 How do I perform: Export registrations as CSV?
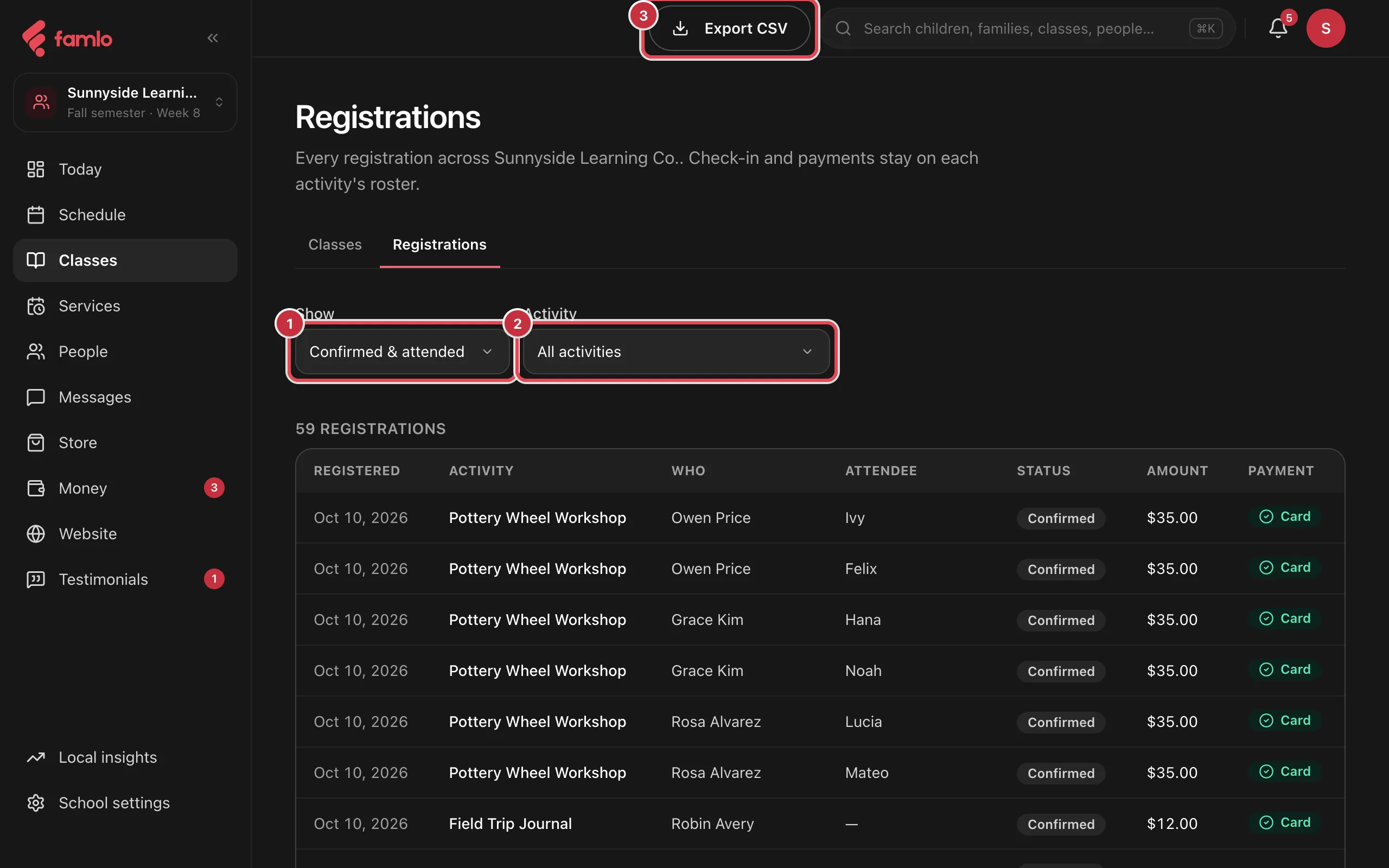pyautogui.click(x=729, y=28)
